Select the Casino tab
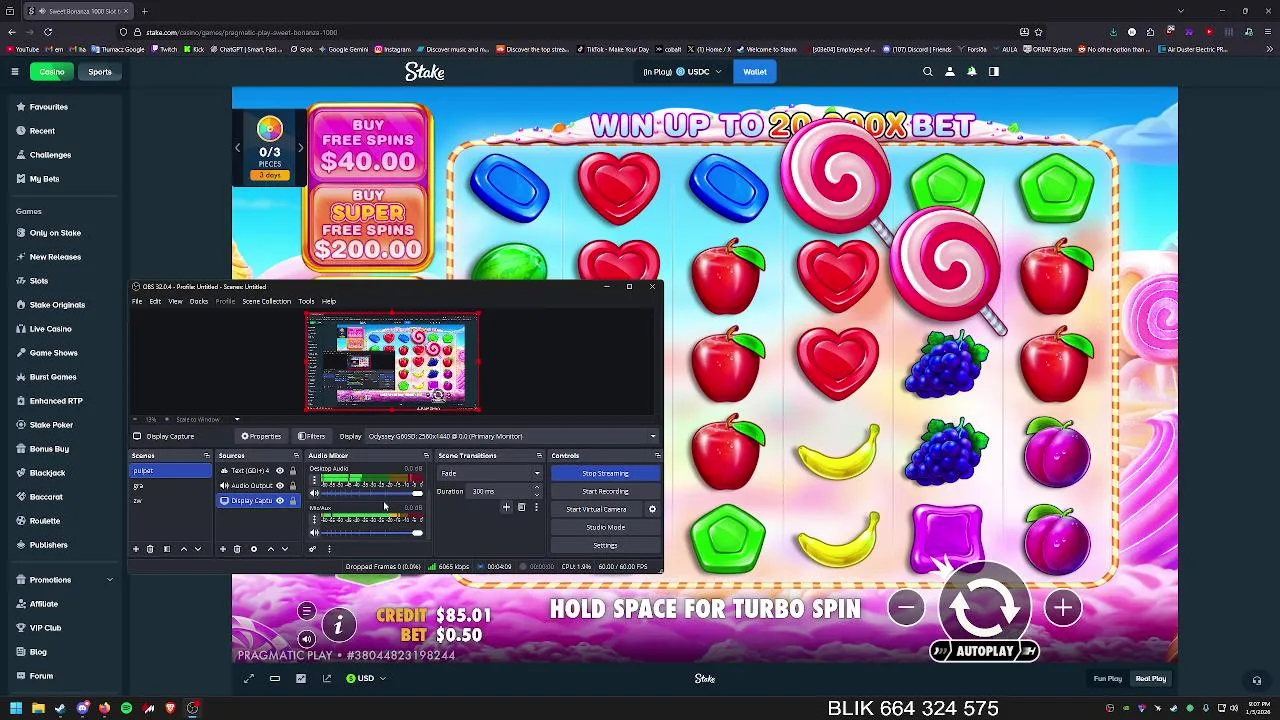The width and height of the screenshot is (1280, 720). [x=52, y=72]
